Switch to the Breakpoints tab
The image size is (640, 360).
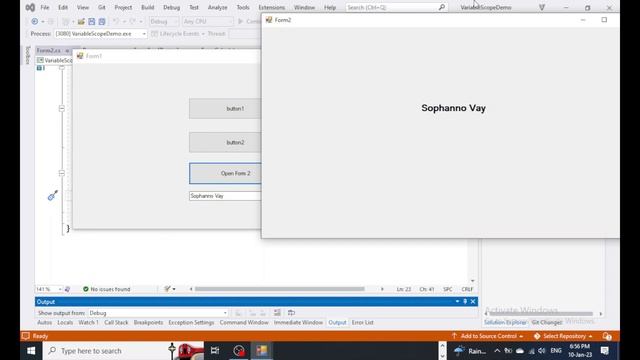[x=148, y=322]
